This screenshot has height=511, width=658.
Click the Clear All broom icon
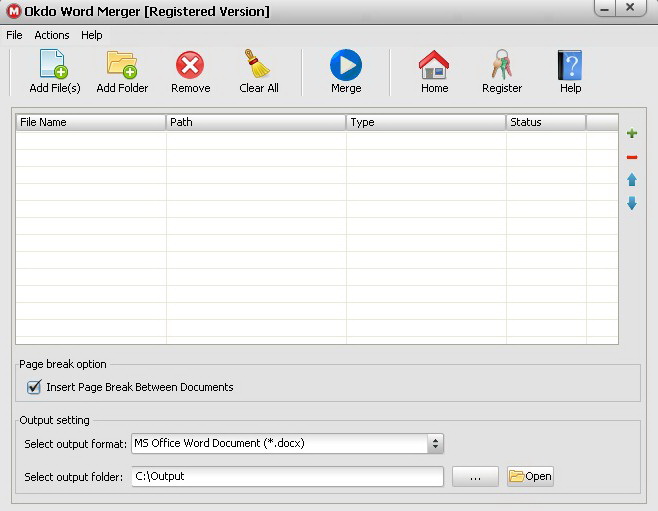tap(257, 64)
